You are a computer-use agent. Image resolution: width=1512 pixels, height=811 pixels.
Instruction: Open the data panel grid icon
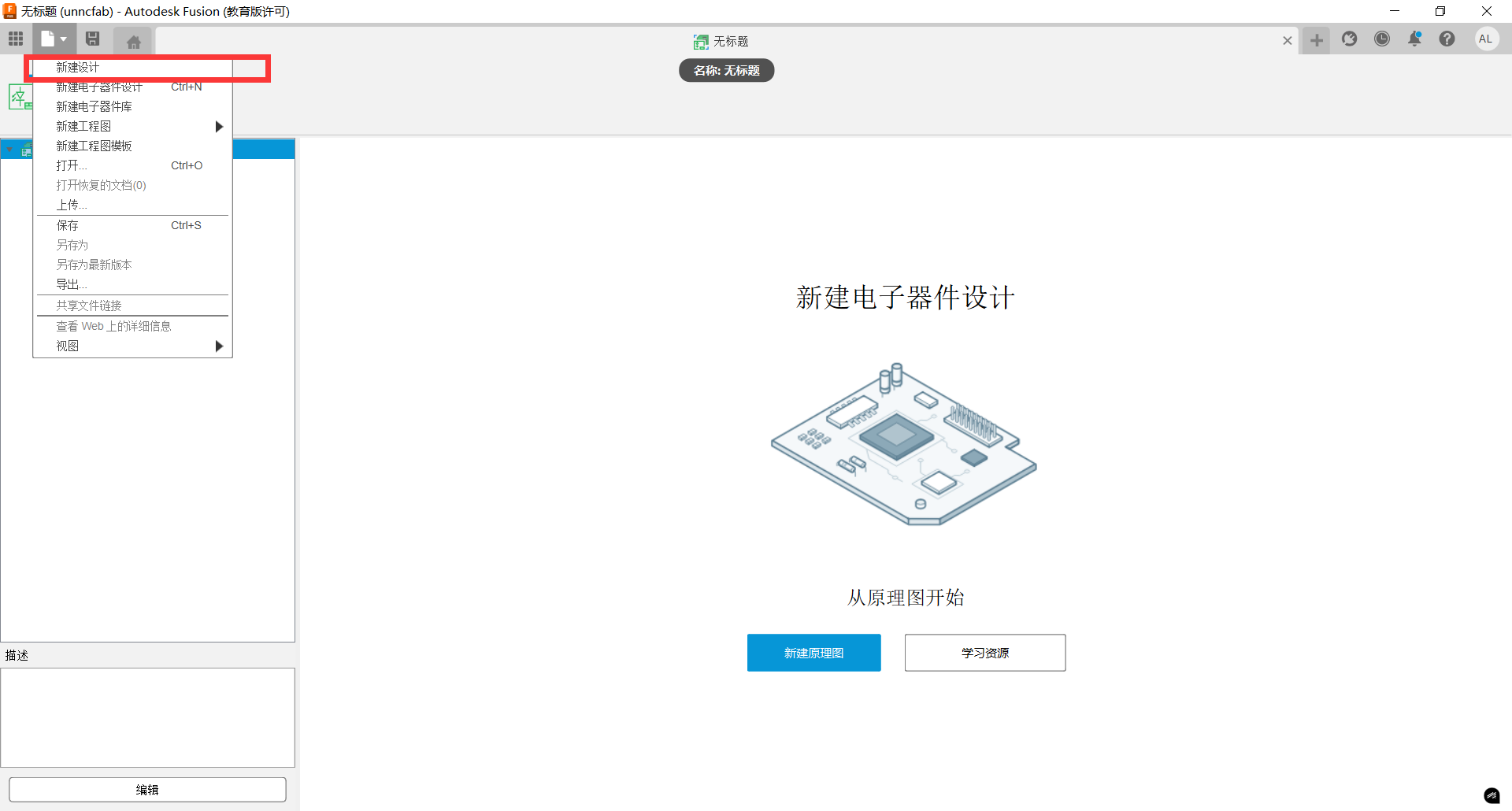click(16, 39)
